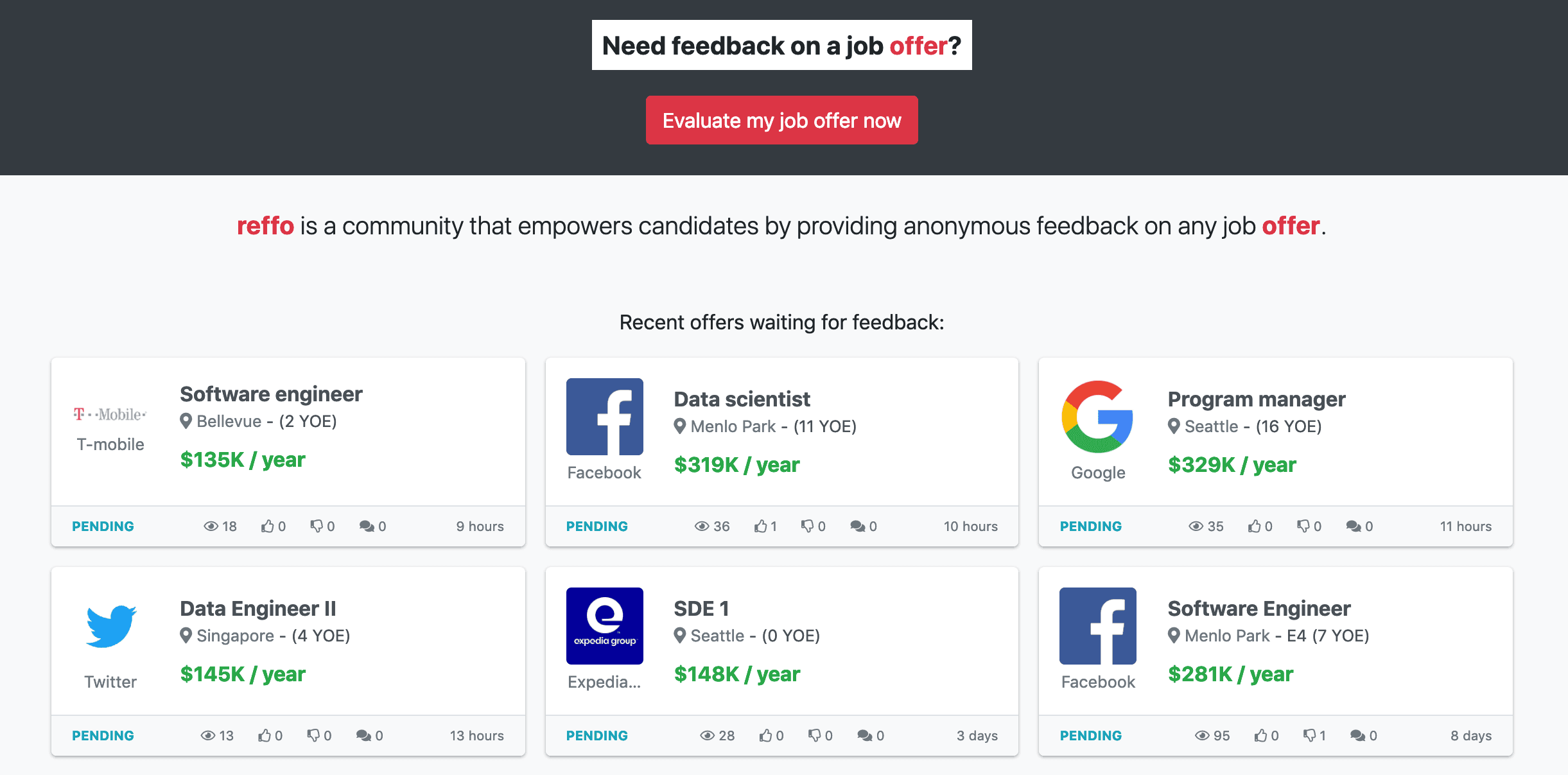1568x775 pixels.
Task: Click the Expedia group logo
Action: [x=604, y=626]
